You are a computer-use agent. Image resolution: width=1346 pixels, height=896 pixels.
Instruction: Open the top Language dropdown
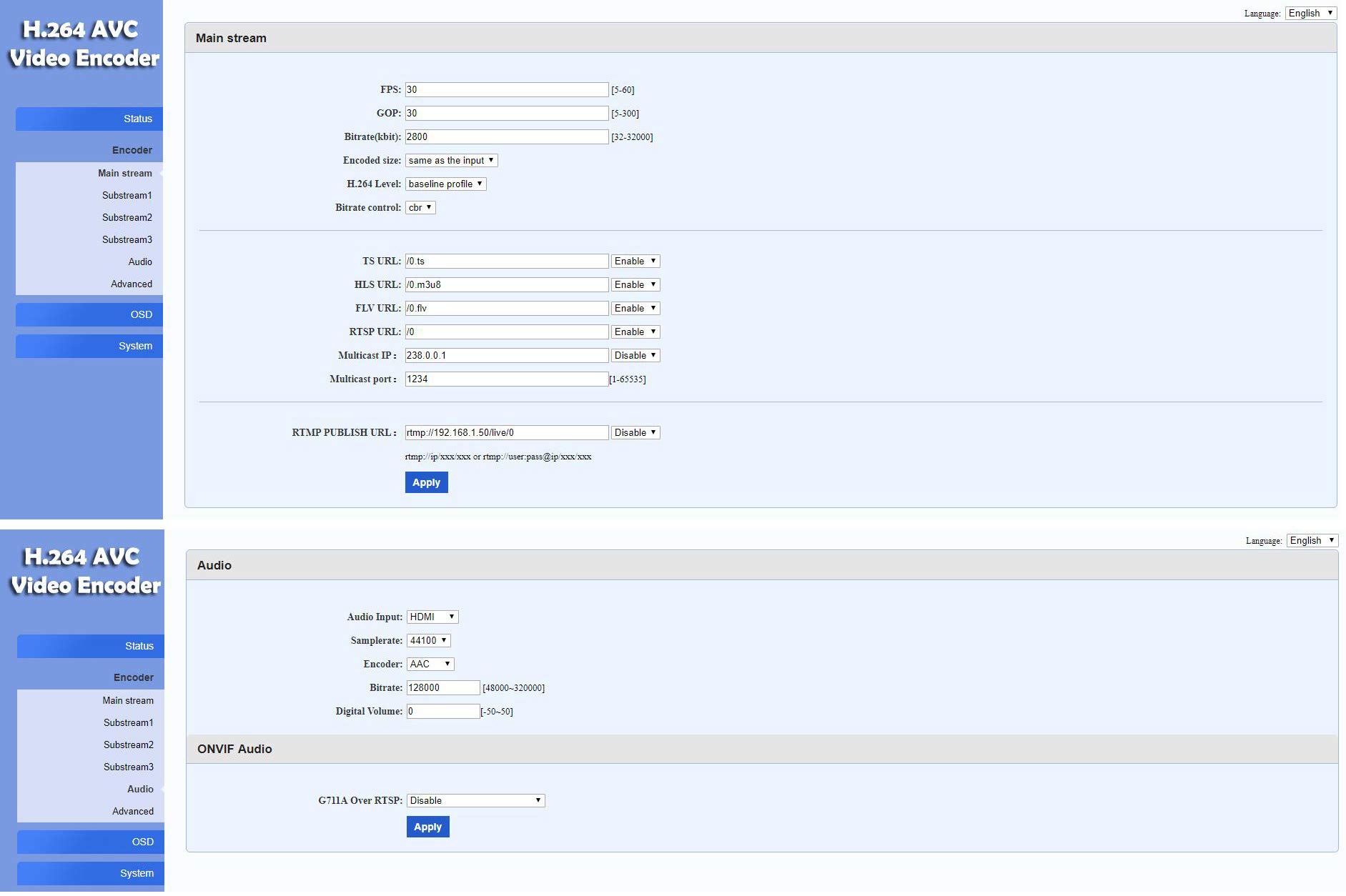pos(1310,13)
